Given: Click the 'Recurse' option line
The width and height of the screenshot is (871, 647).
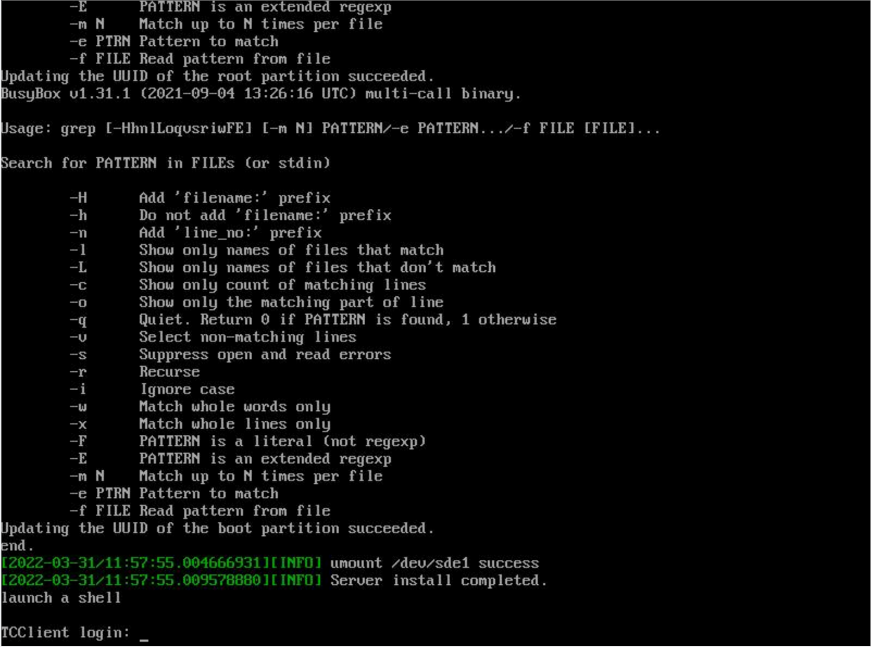Looking at the screenshot, I should pos(169,372).
